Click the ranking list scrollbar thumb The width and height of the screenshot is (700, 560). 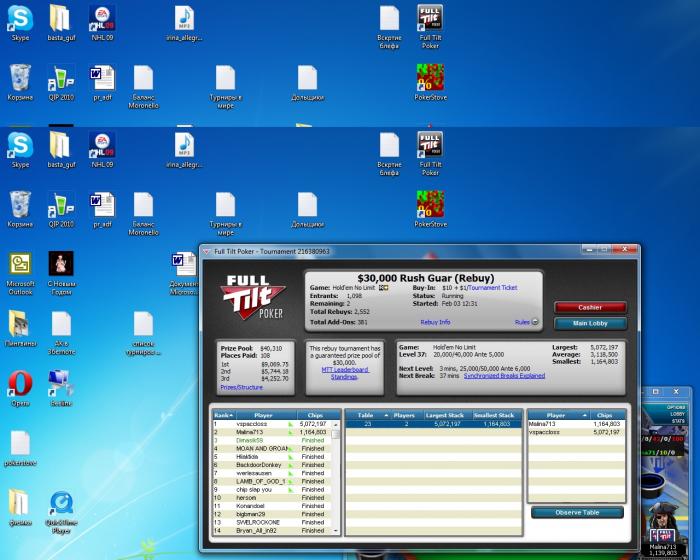pyautogui.click(x=336, y=434)
